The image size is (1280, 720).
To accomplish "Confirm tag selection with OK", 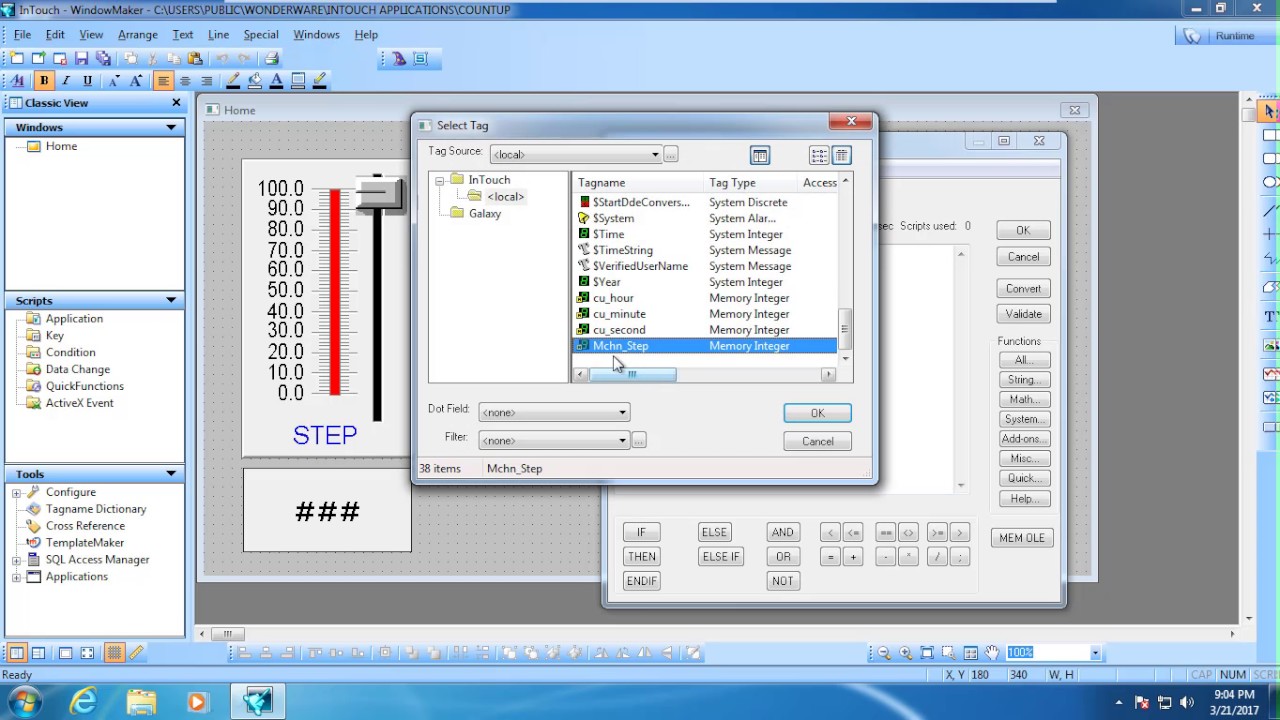I will [817, 413].
